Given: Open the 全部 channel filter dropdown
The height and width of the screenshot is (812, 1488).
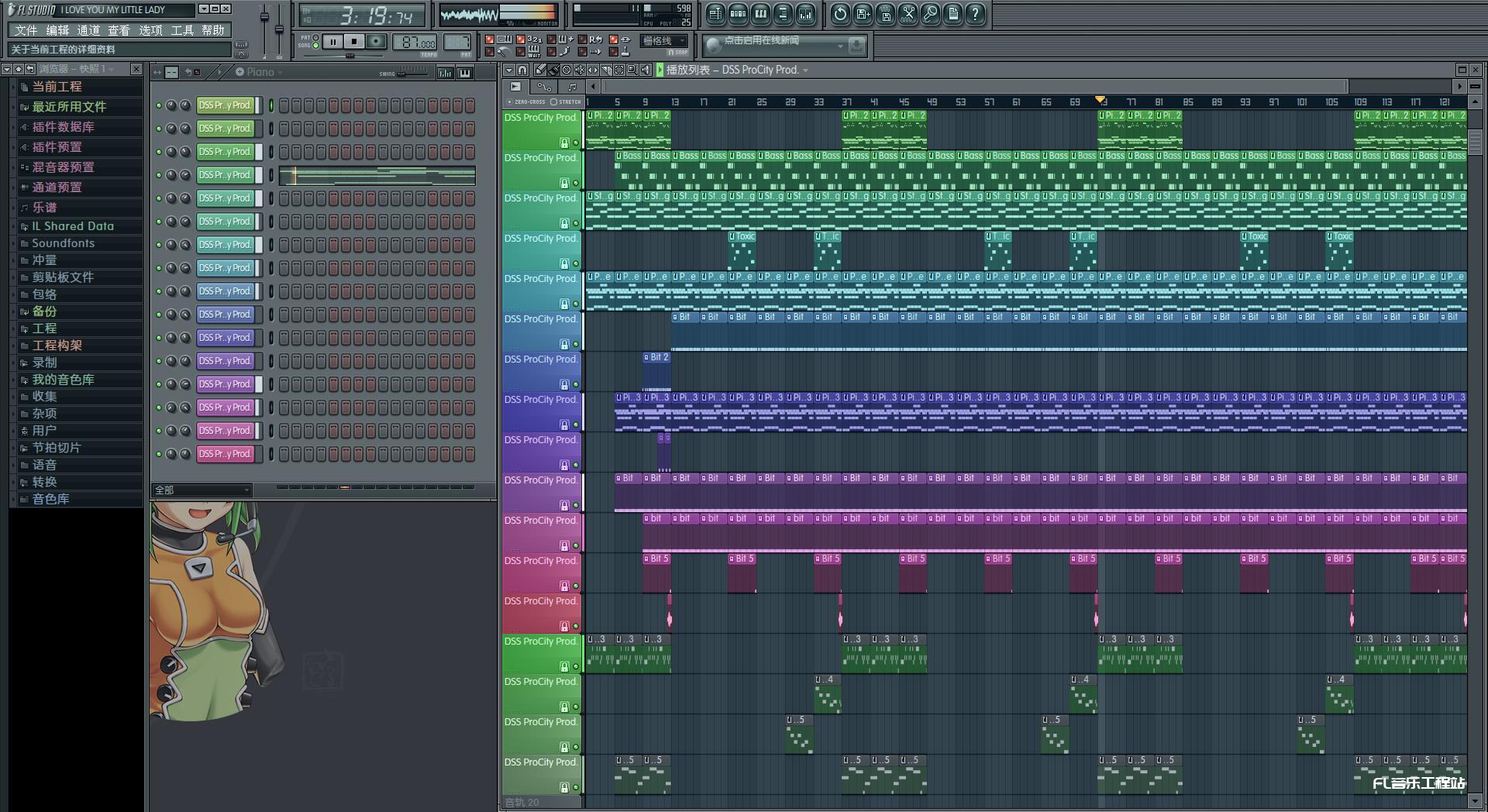Looking at the screenshot, I should (x=201, y=490).
